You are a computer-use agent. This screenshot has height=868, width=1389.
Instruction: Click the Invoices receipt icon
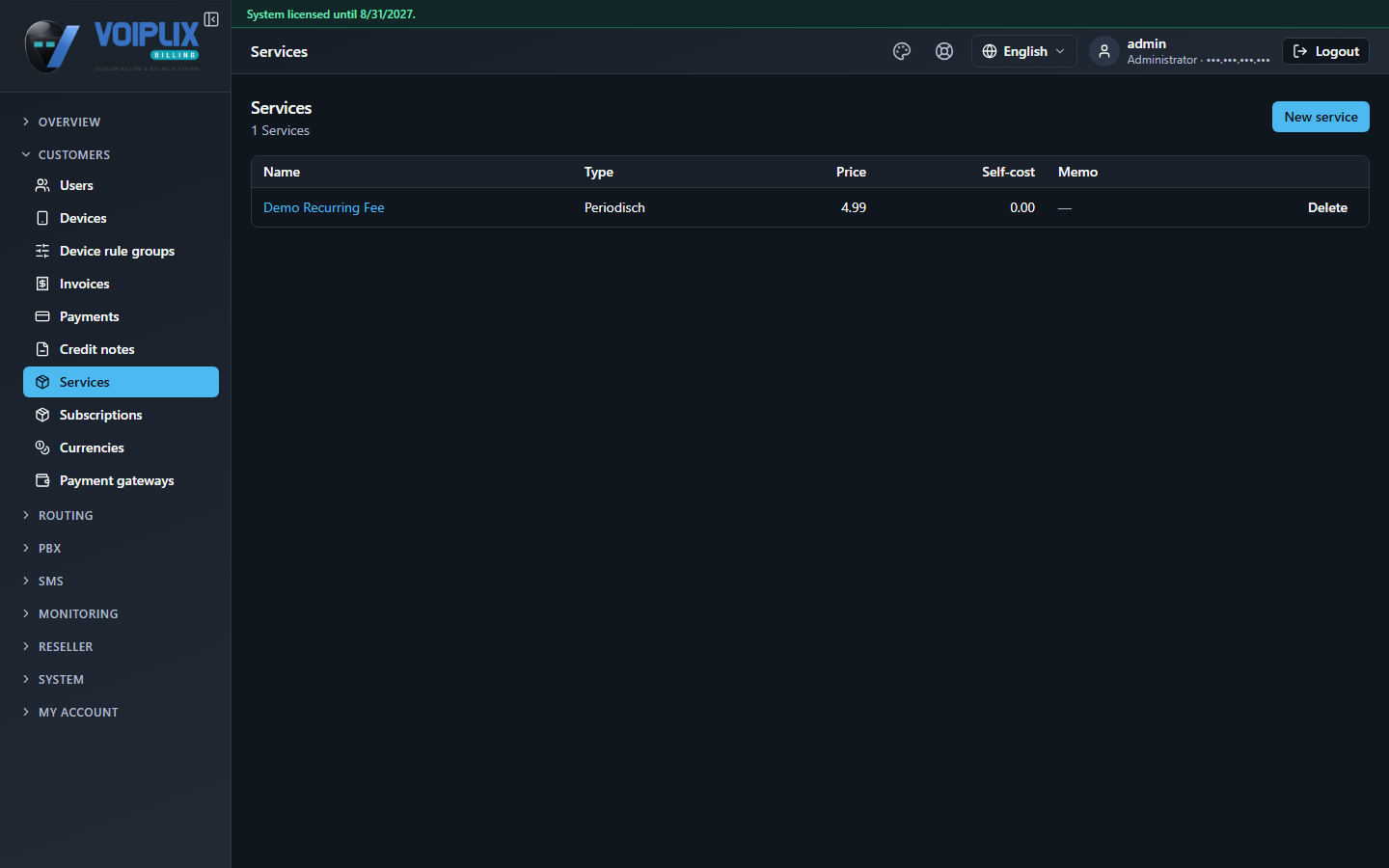pyautogui.click(x=42, y=284)
